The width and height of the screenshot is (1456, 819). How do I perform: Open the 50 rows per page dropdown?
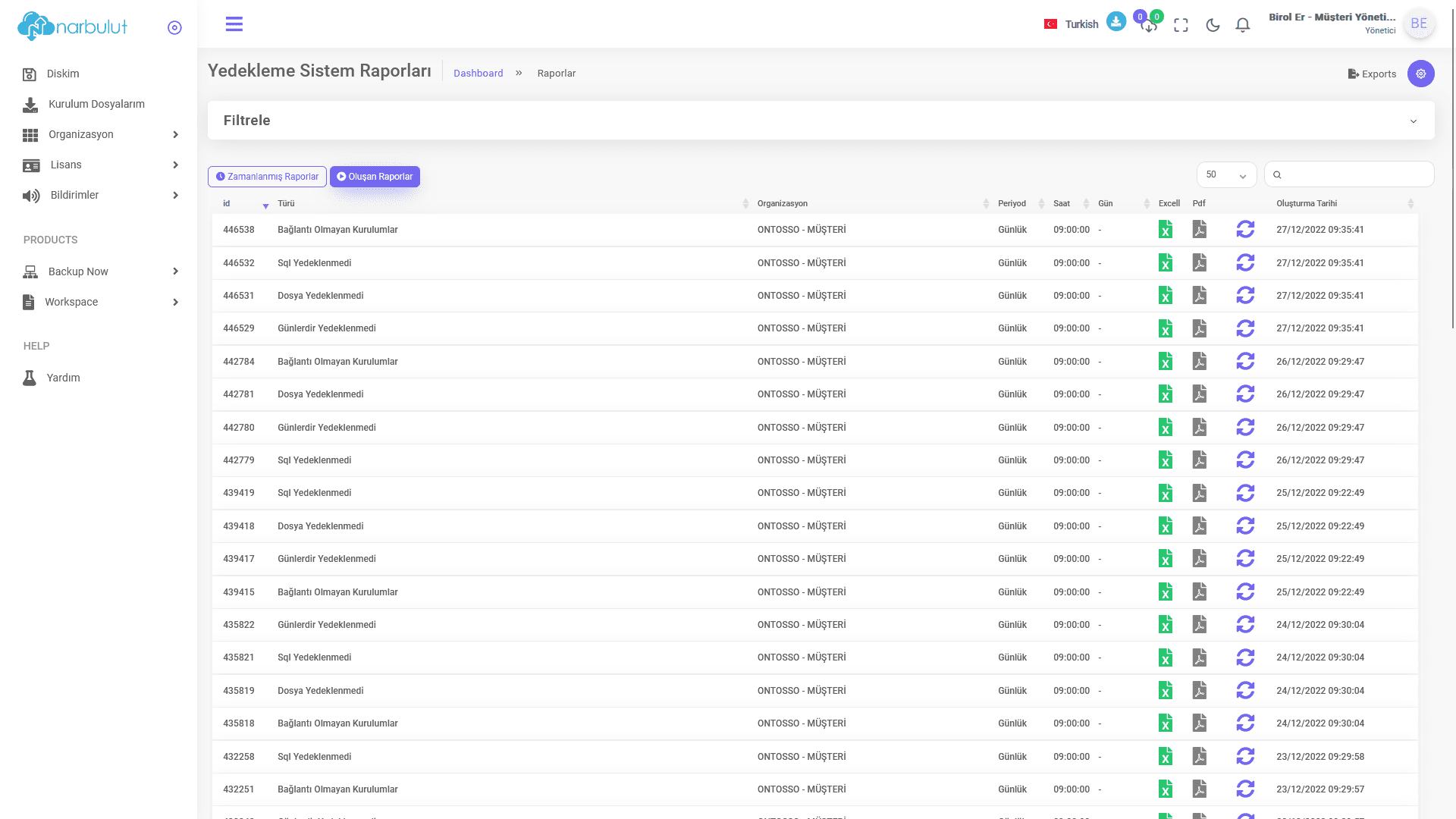(x=1226, y=174)
